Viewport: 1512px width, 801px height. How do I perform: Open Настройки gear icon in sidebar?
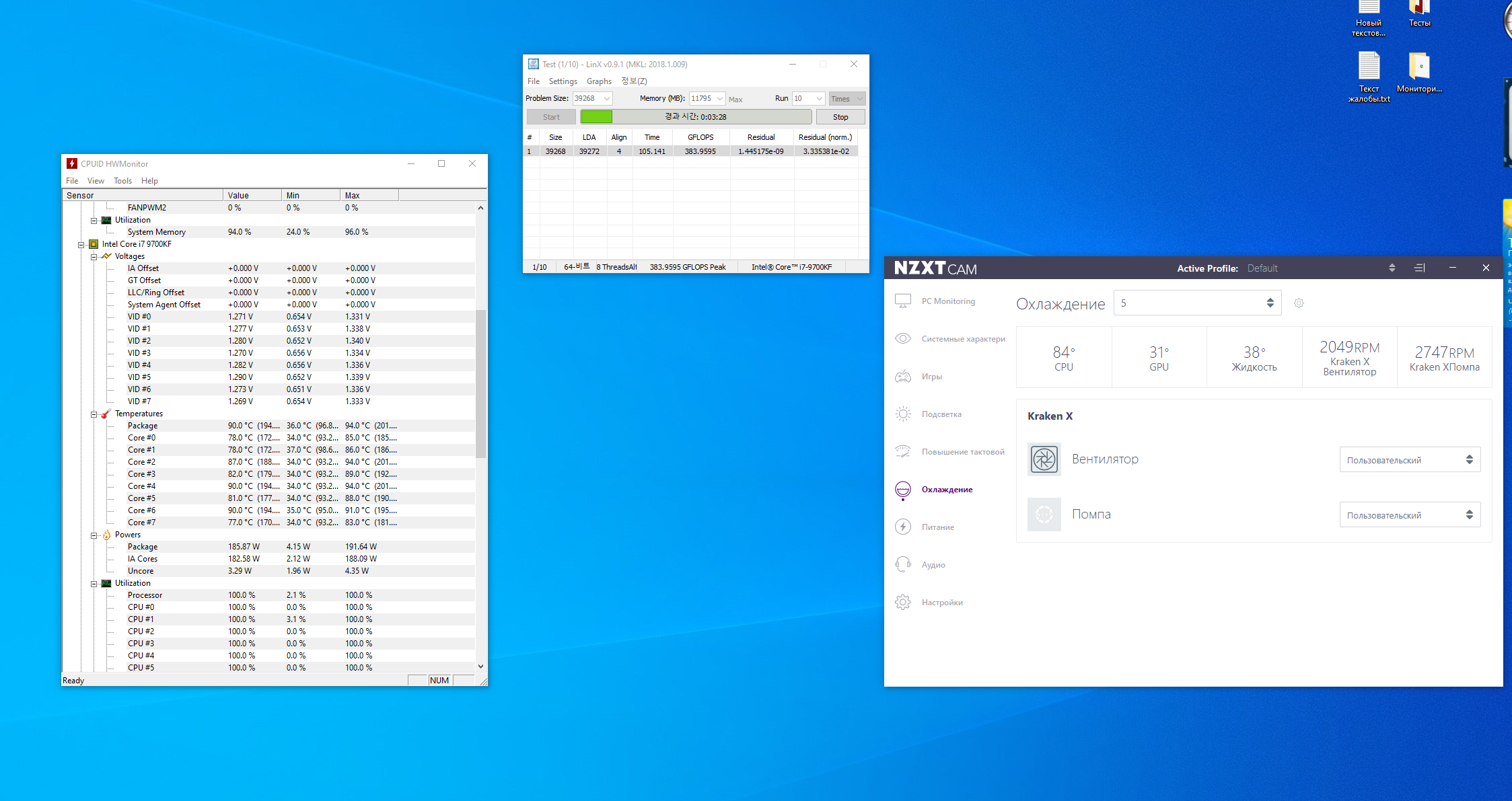903,602
